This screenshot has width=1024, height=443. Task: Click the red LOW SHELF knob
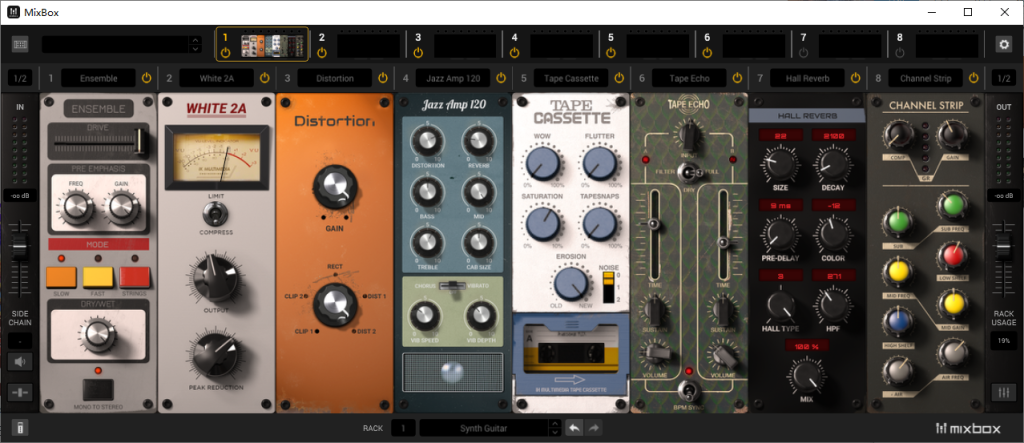[952, 256]
